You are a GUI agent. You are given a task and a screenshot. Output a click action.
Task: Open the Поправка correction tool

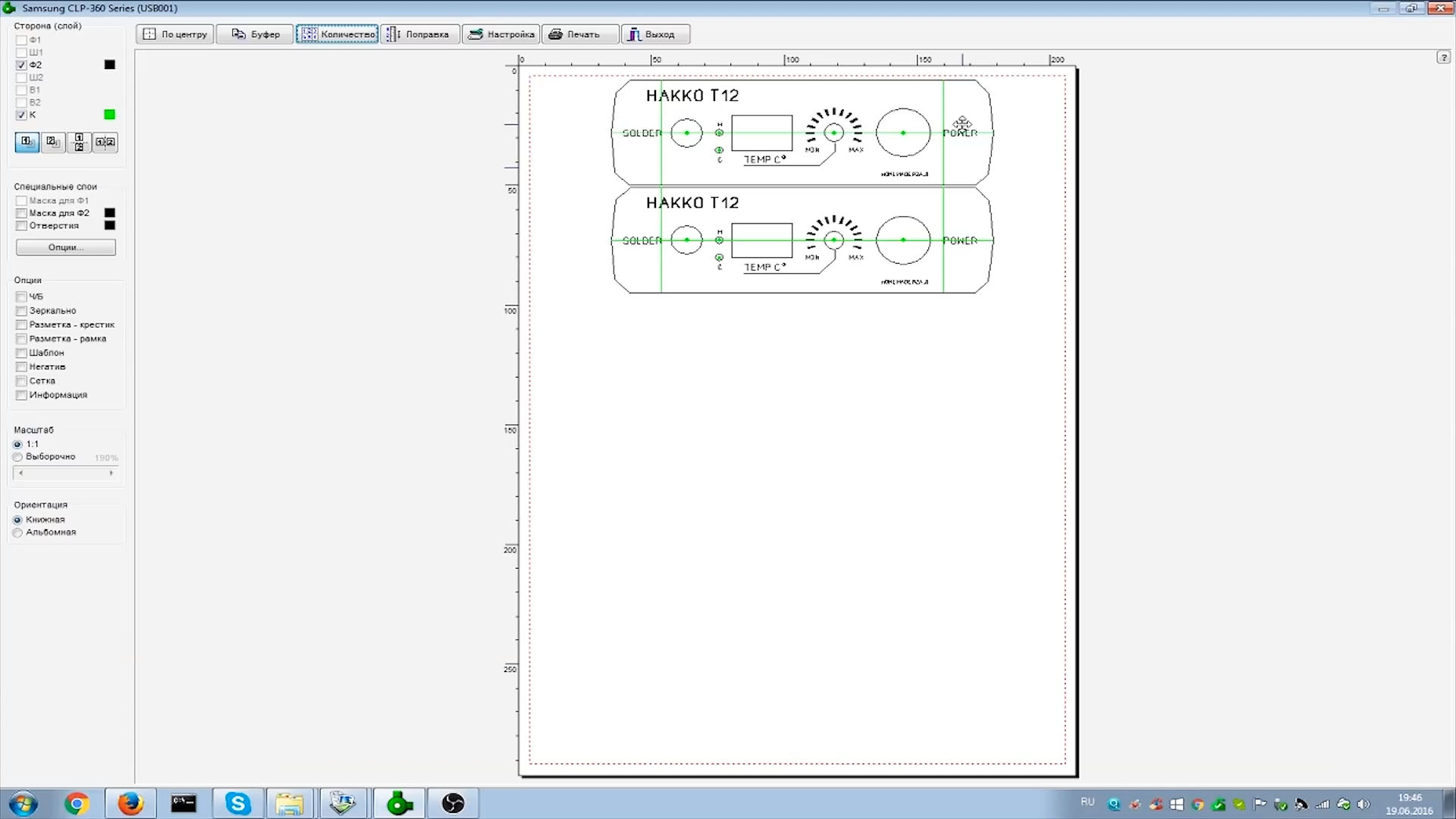(419, 34)
